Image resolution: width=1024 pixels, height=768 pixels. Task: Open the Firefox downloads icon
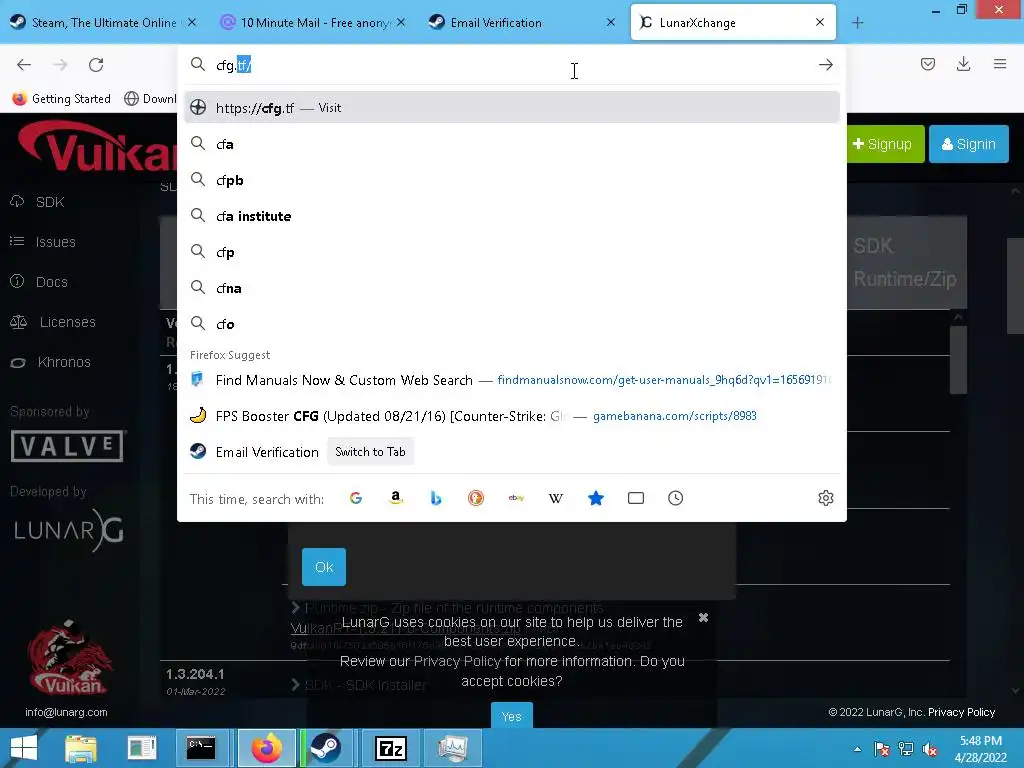point(963,64)
